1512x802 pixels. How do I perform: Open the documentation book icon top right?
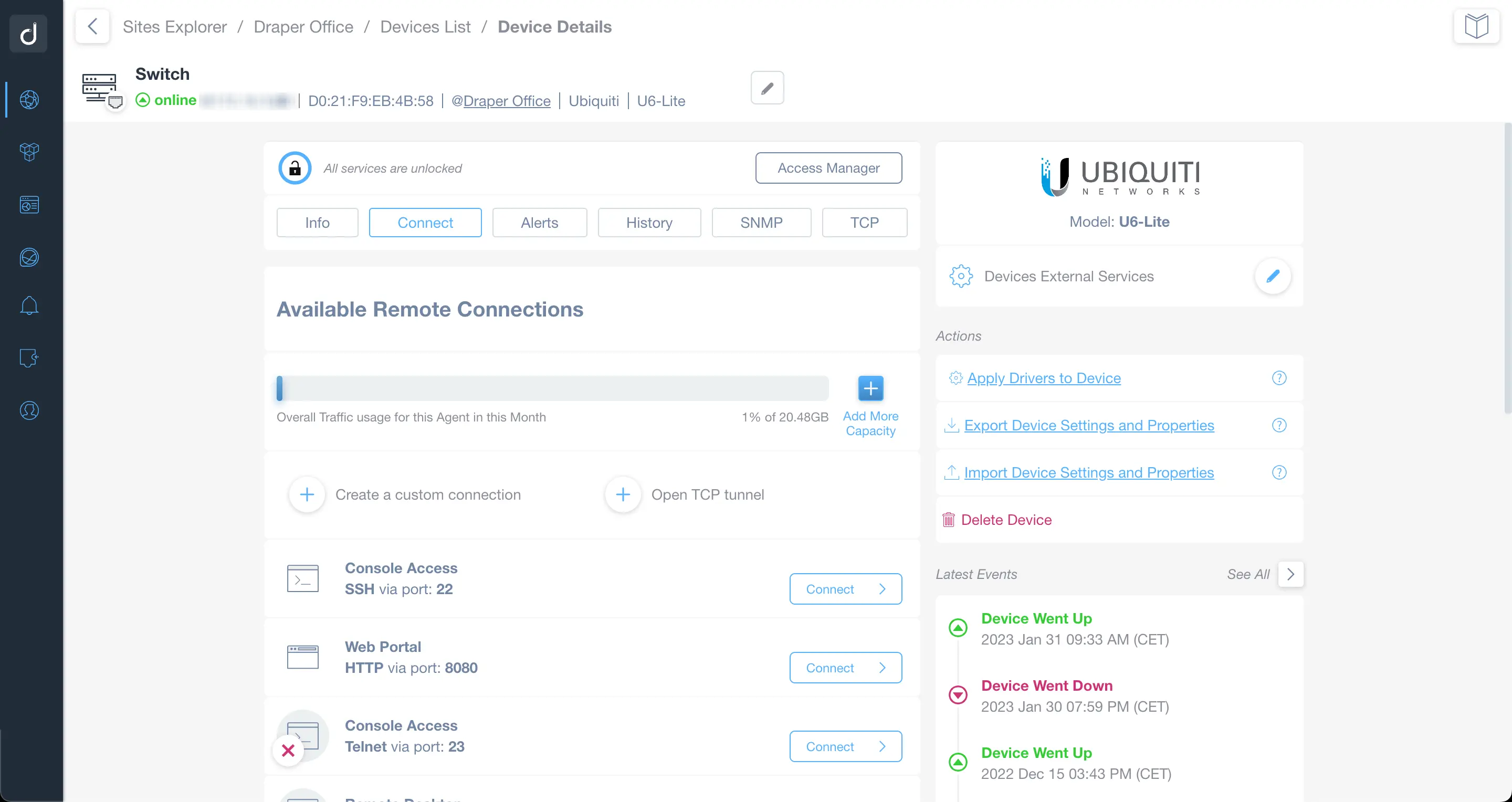(x=1476, y=25)
